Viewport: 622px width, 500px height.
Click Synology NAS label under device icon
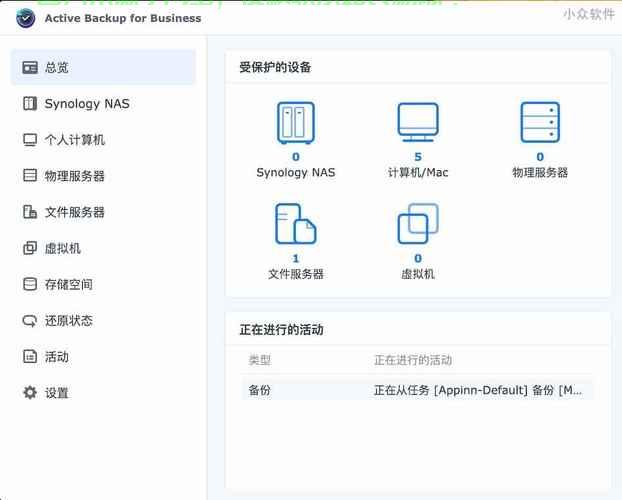coord(296,173)
